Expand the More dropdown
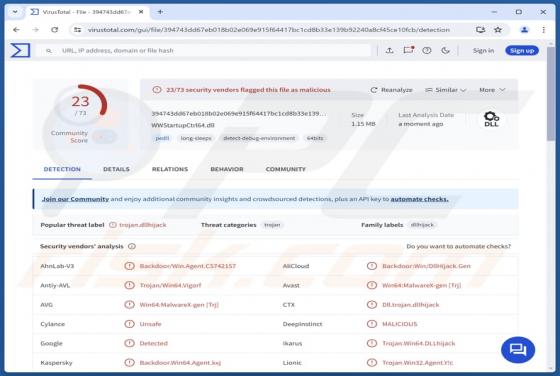This screenshot has width=560, height=376. (x=492, y=90)
